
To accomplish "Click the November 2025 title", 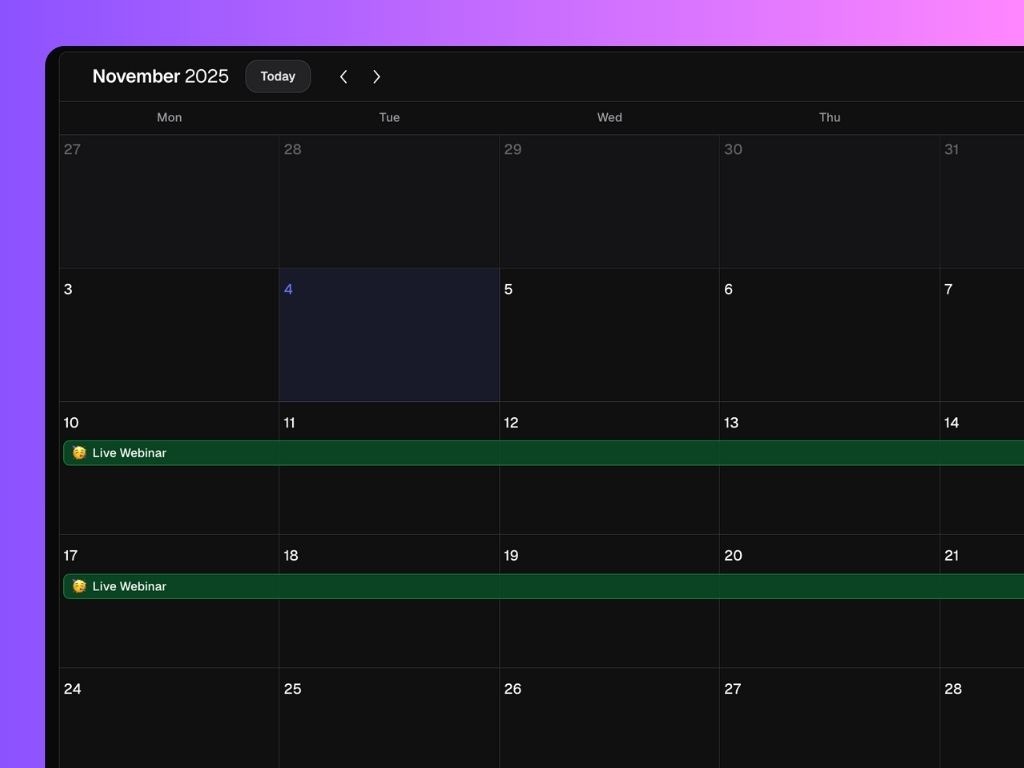I will tap(160, 76).
